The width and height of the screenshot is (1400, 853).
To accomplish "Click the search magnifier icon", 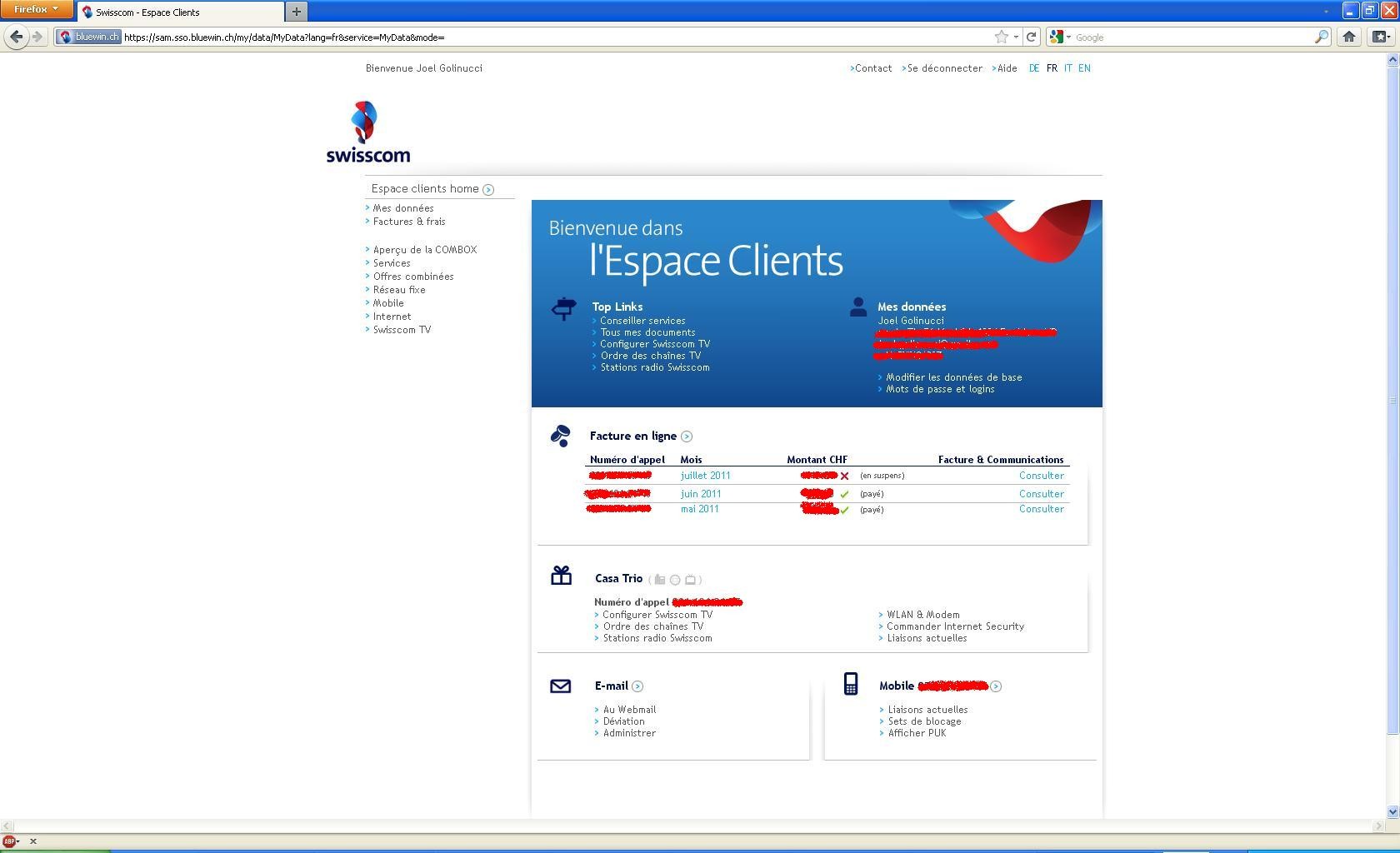I will click(1321, 37).
